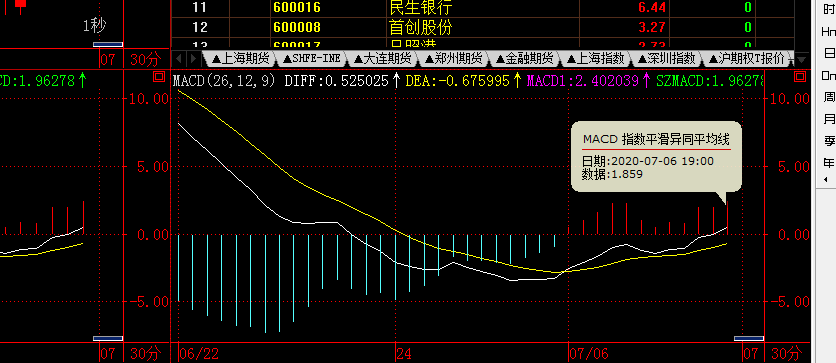Select the 上海指数 tab
Screen dimensions: 836x363
(596, 58)
